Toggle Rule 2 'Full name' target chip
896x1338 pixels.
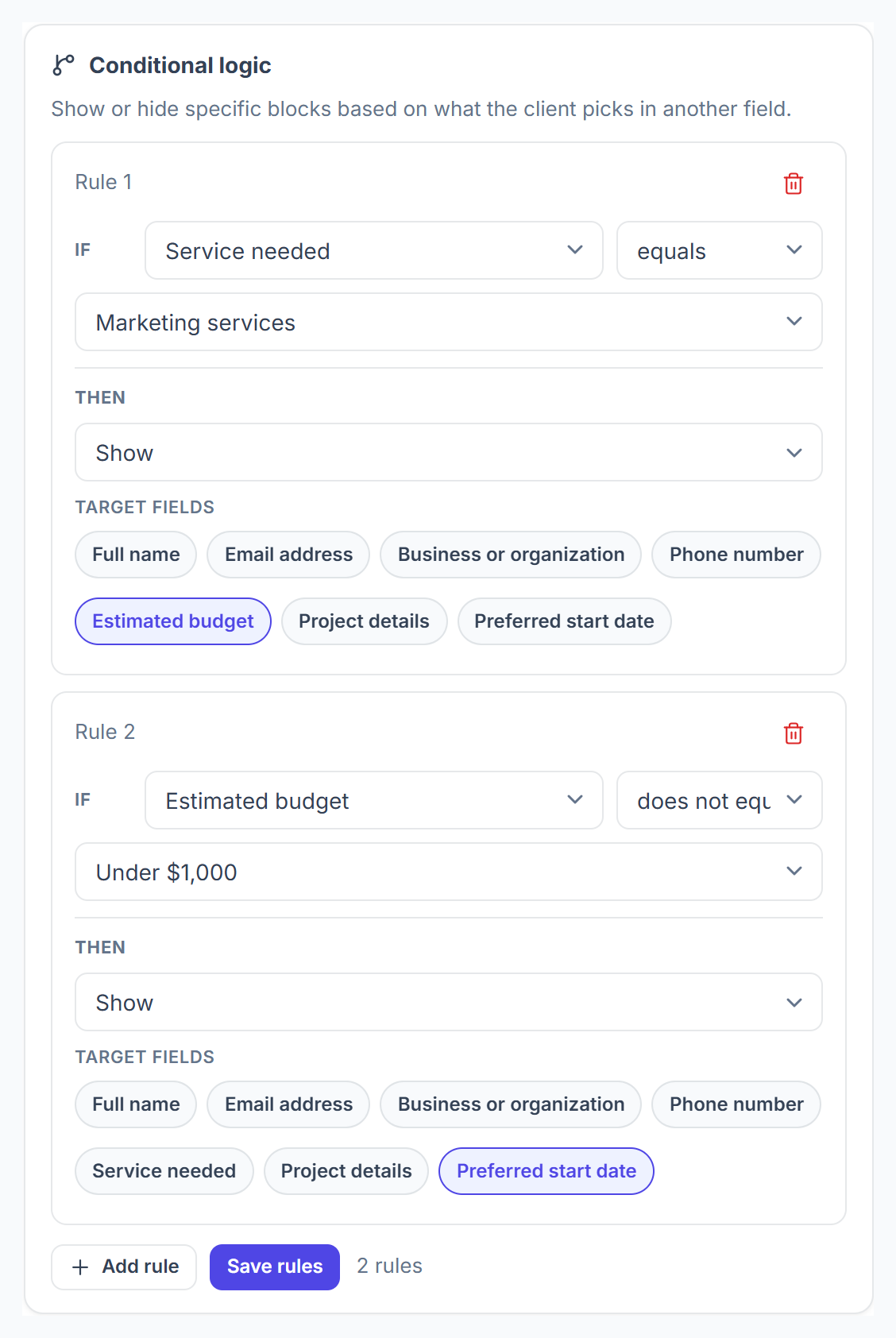(x=136, y=1104)
